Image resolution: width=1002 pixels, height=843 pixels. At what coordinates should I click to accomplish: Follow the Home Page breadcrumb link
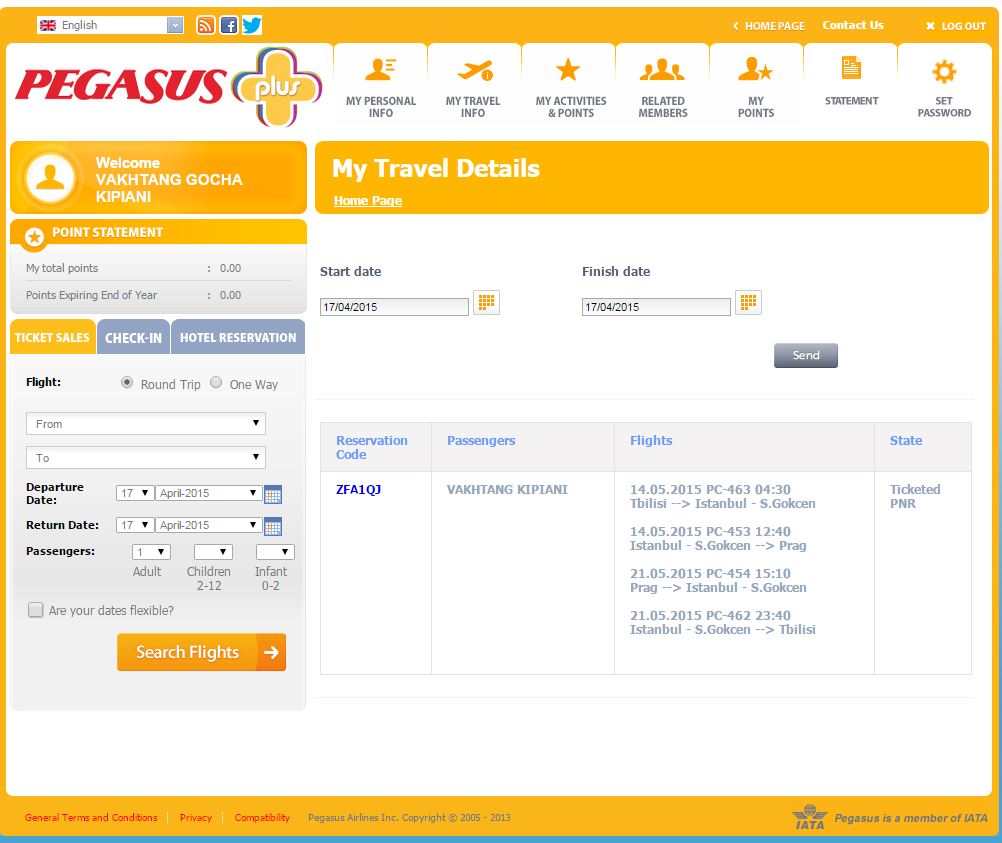tap(367, 201)
